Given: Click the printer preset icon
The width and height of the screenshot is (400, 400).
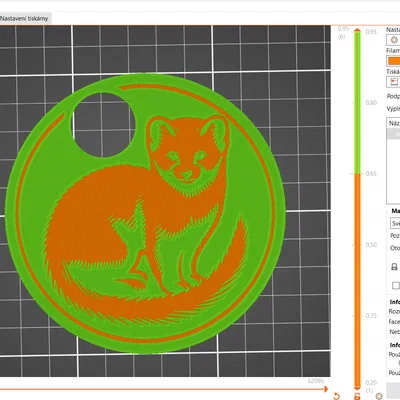Looking at the screenshot, I should click(x=394, y=82).
